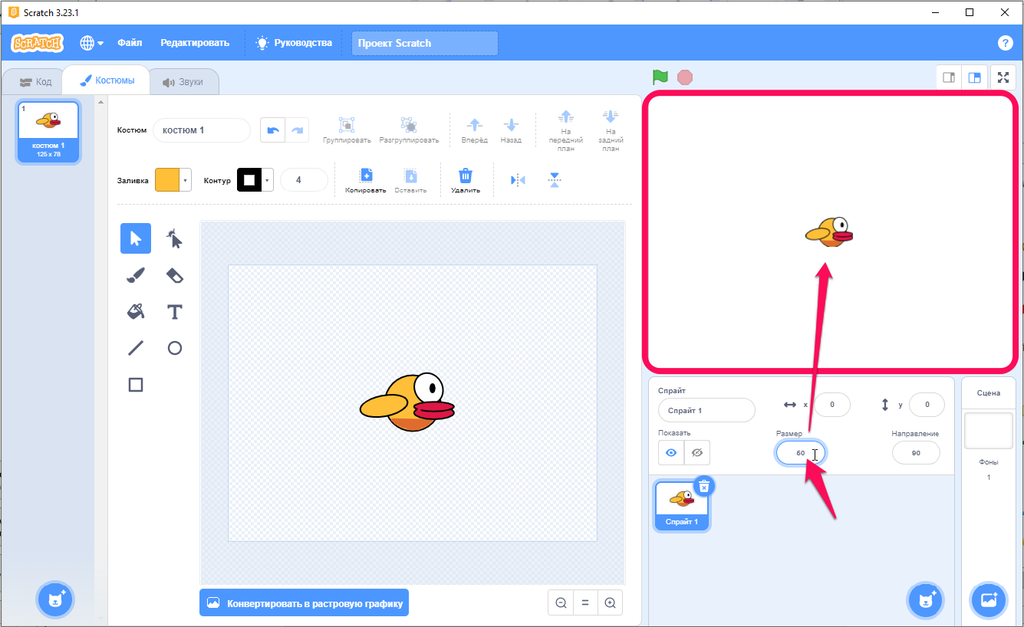1024x627 pixels.
Task: Move shape backward with Назад
Action: point(511,130)
